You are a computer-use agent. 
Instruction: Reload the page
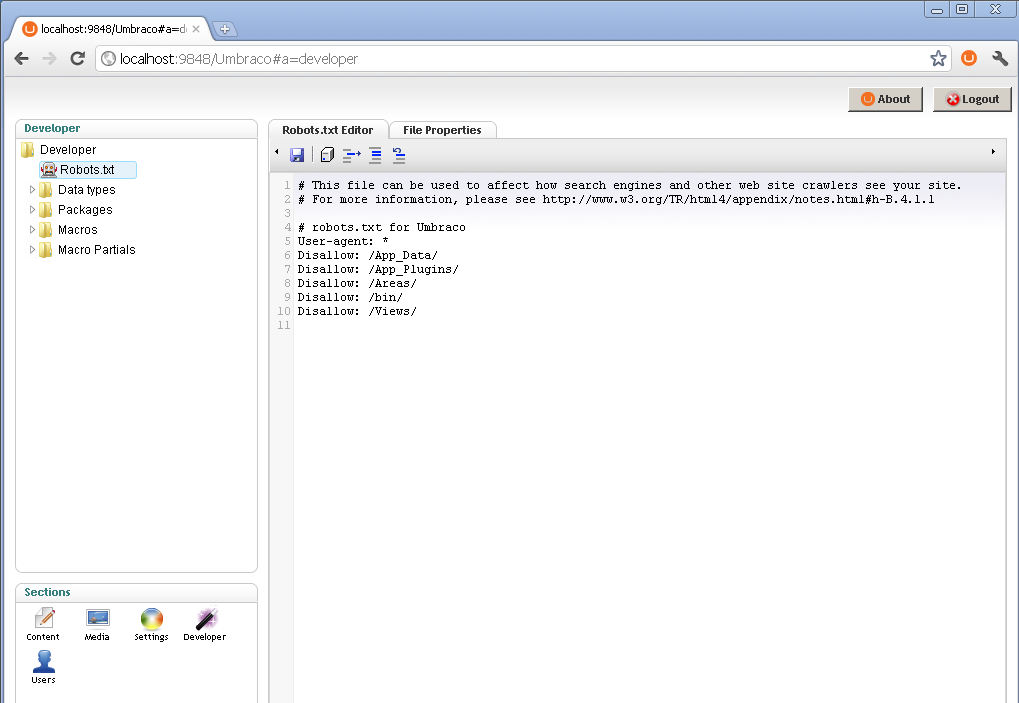[x=77, y=58]
